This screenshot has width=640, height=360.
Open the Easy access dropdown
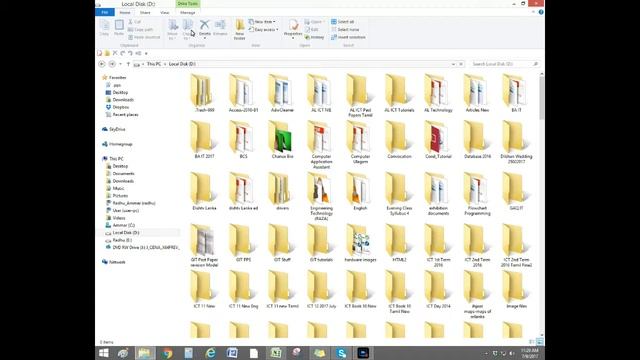click(x=263, y=29)
